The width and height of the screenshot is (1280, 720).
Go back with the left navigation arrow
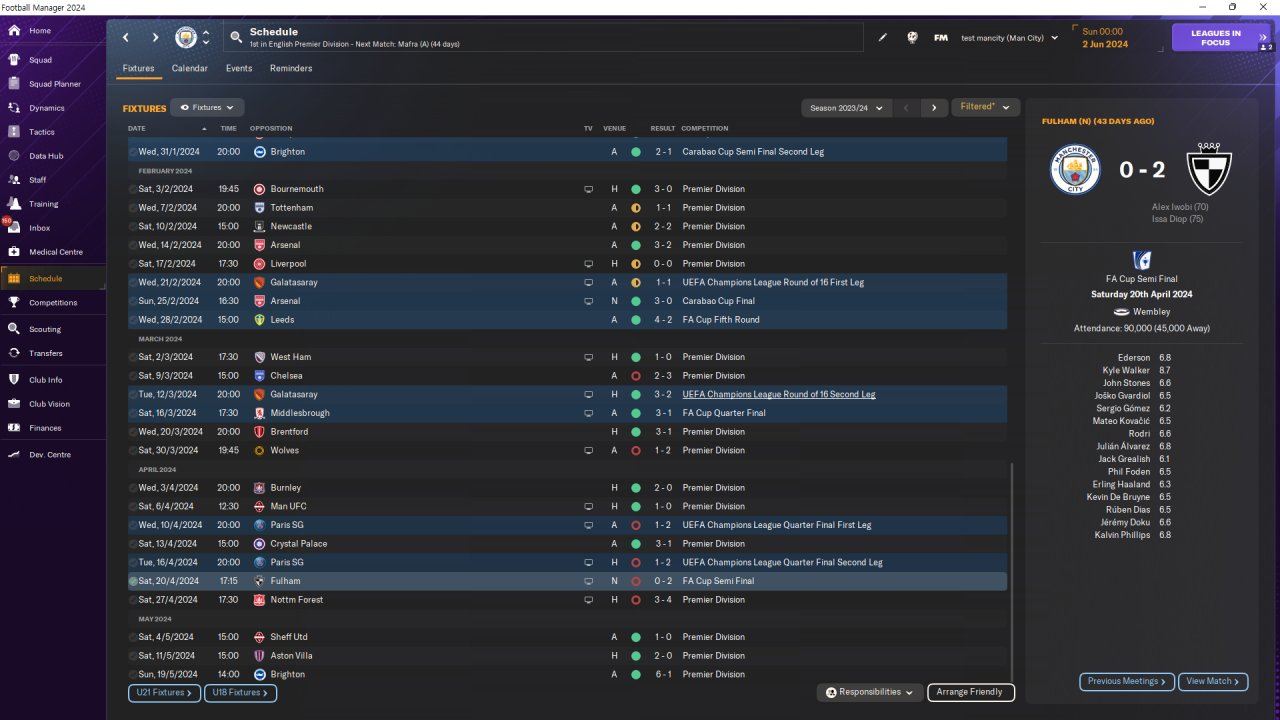pos(126,38)
